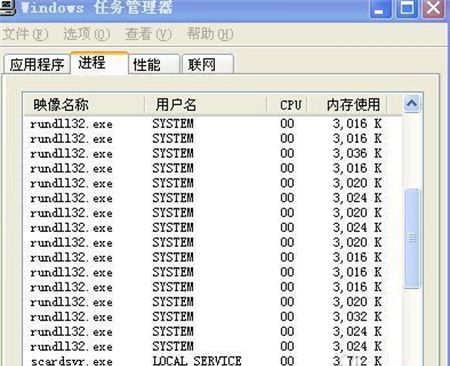
Task: Minimize the Windows 任务管理器 window
Action: (380, 8)
